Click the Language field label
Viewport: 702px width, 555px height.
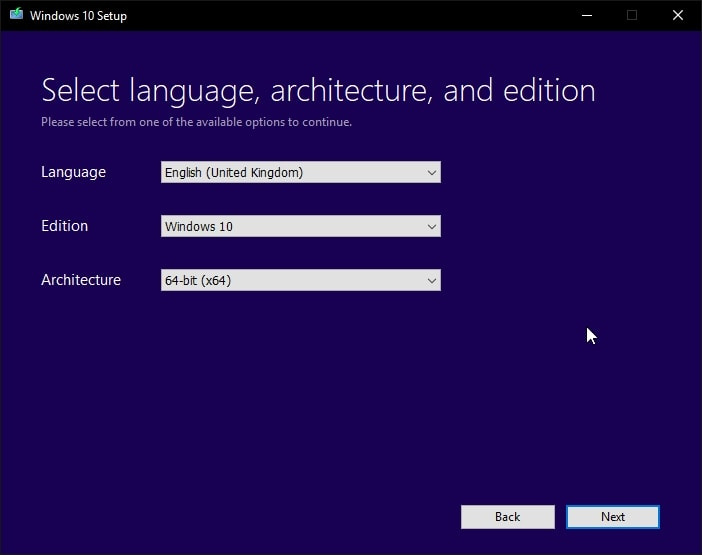point(73,172)
